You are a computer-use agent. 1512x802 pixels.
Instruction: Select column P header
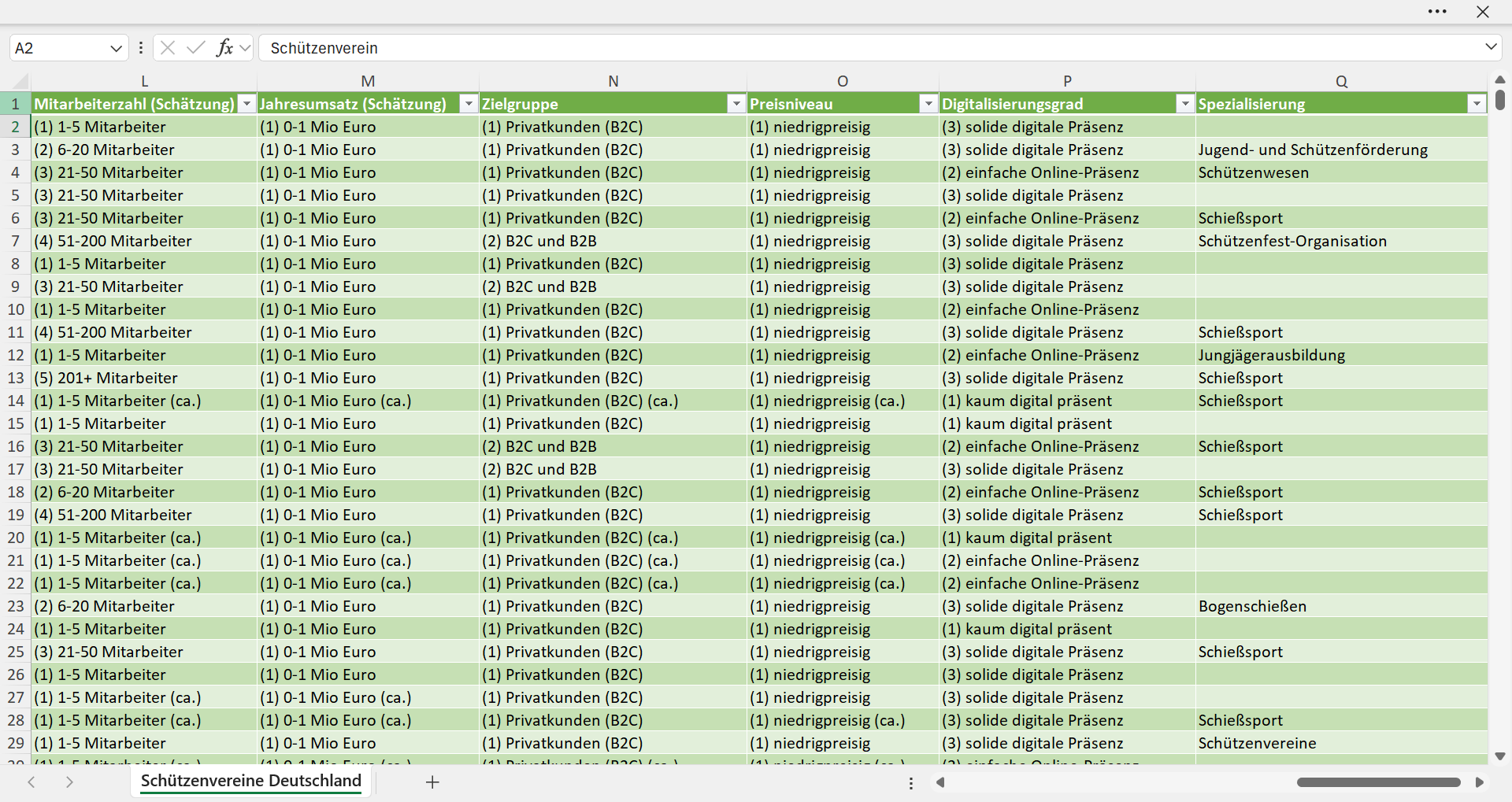coord(1067,81)
